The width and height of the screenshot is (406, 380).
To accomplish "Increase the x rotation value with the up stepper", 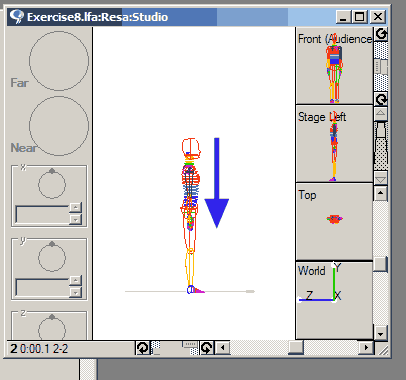I will (x=76, y=208).
